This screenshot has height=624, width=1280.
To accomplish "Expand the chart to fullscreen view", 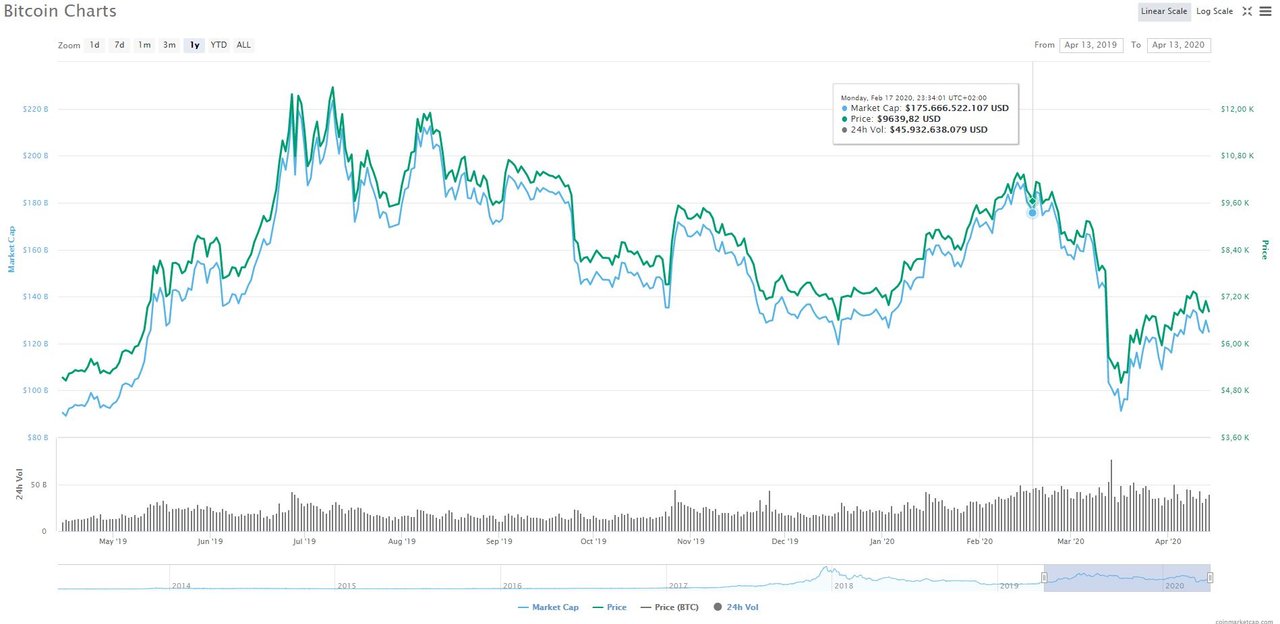I will click(x=1247, y=11).
